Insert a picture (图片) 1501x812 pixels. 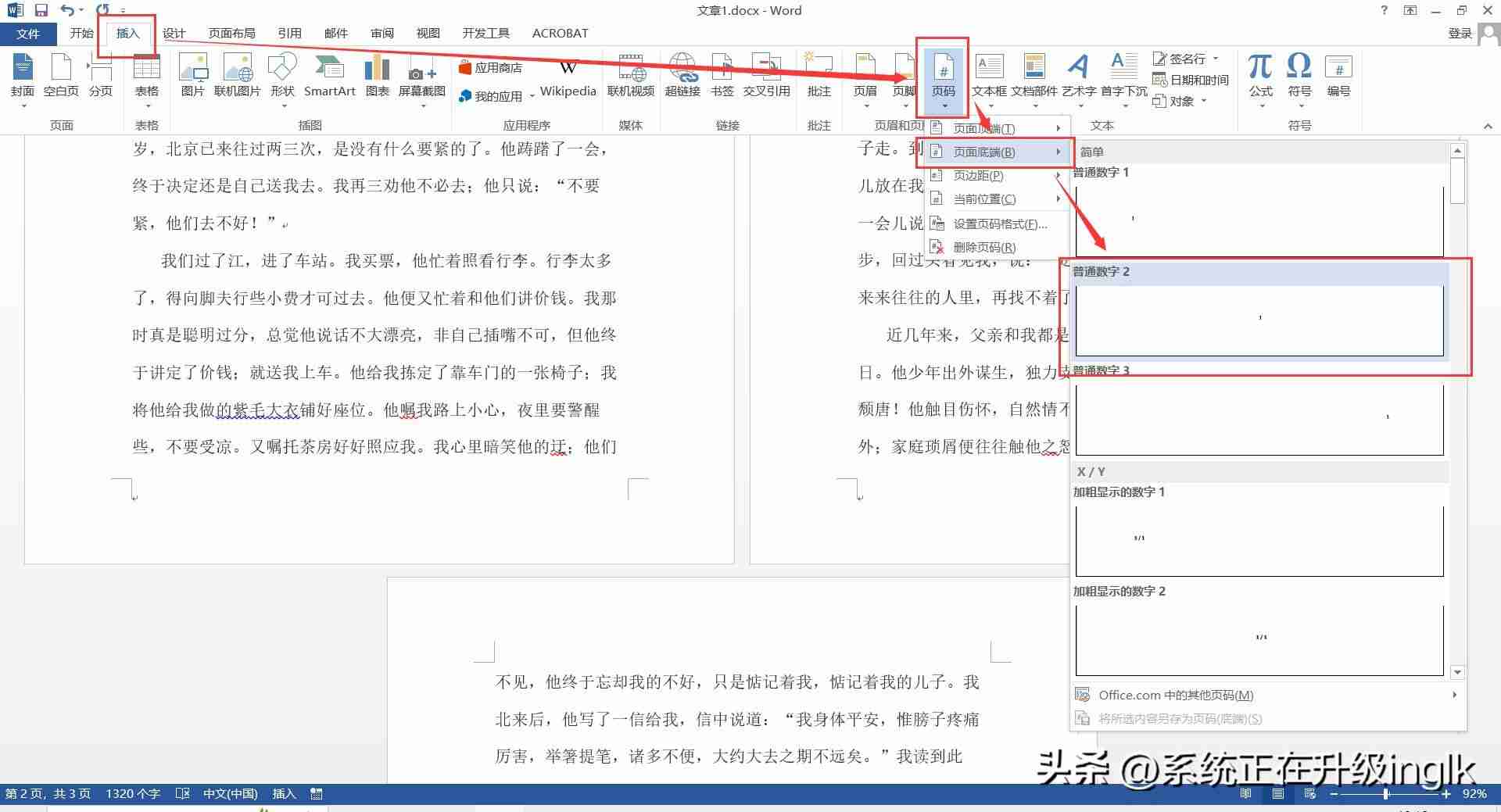(192, 77)
